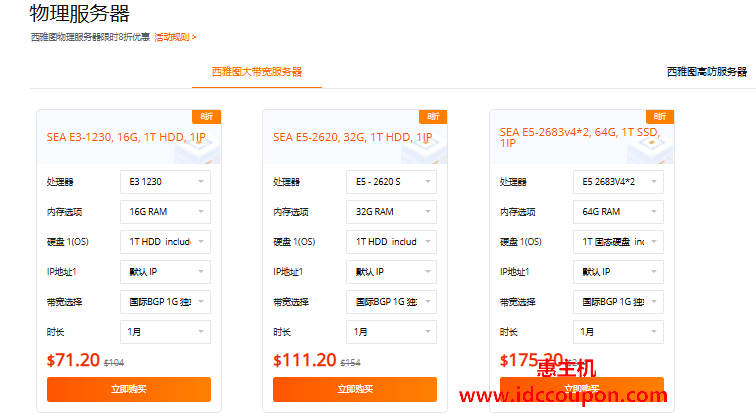Viewport: 756px width, 418px height.
Task: Click the server illustration on E3-1230 card
Action: coord(197,150)
